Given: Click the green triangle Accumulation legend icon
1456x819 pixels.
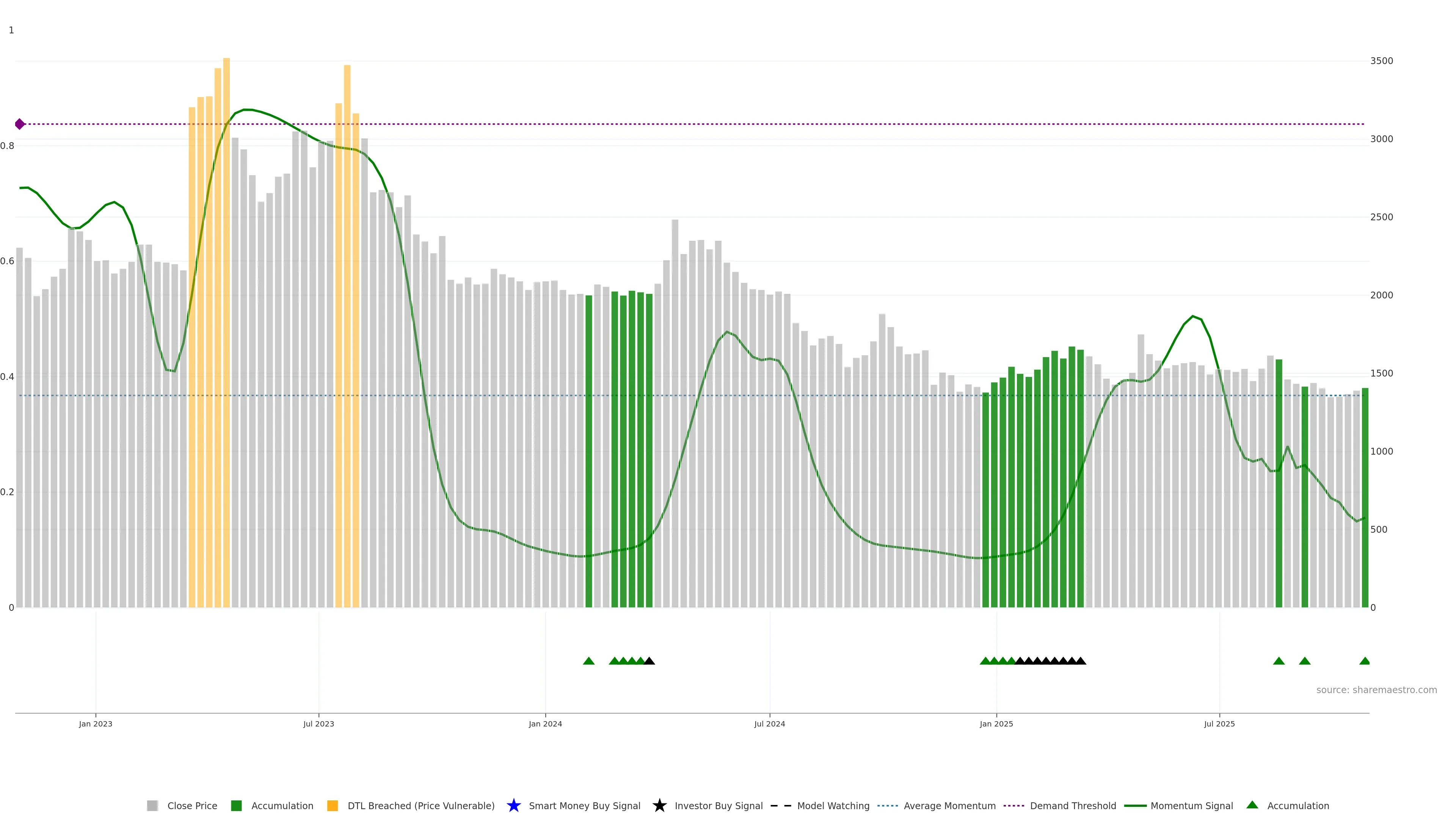Looking at the screenshot, I should point(1252,805).
